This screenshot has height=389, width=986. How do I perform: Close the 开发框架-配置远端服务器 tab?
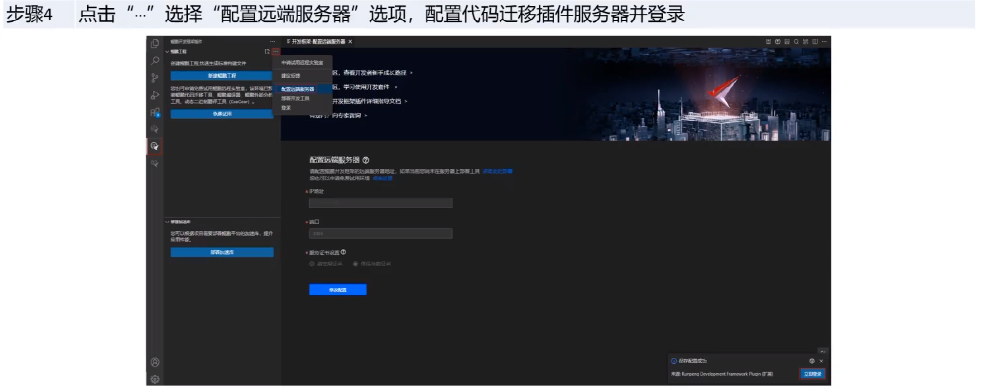point(350,41)
